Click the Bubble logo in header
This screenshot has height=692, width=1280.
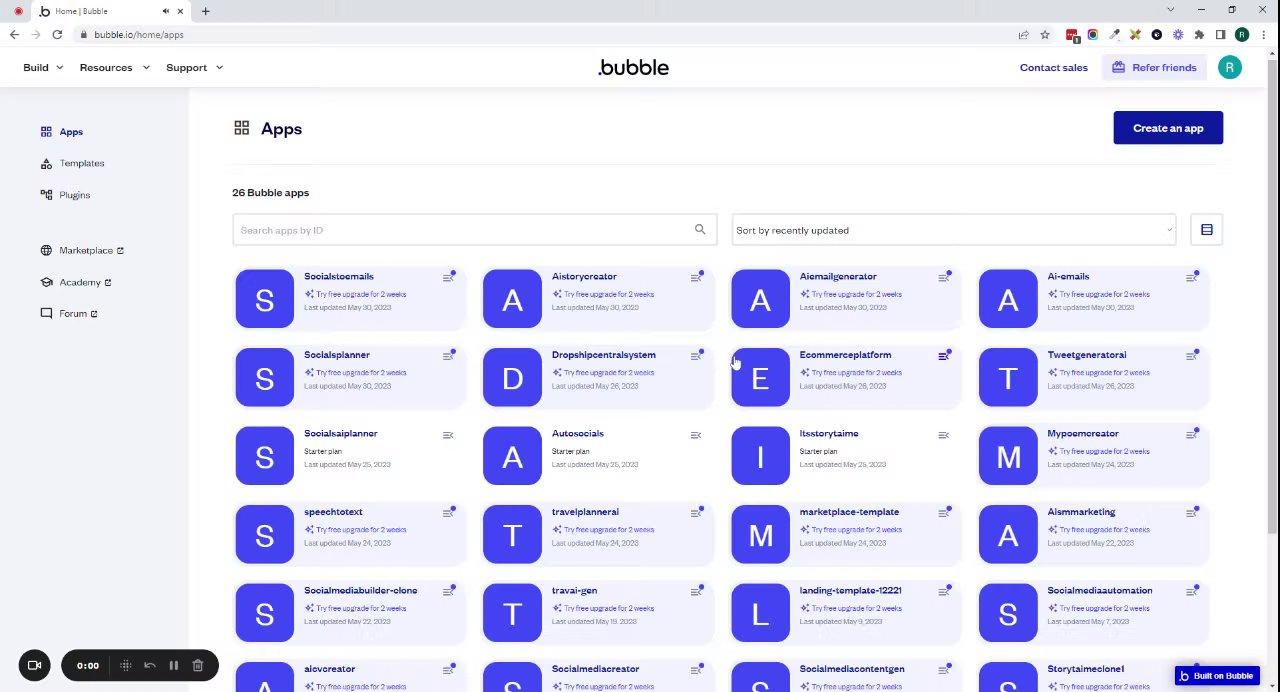click(633, 68)
